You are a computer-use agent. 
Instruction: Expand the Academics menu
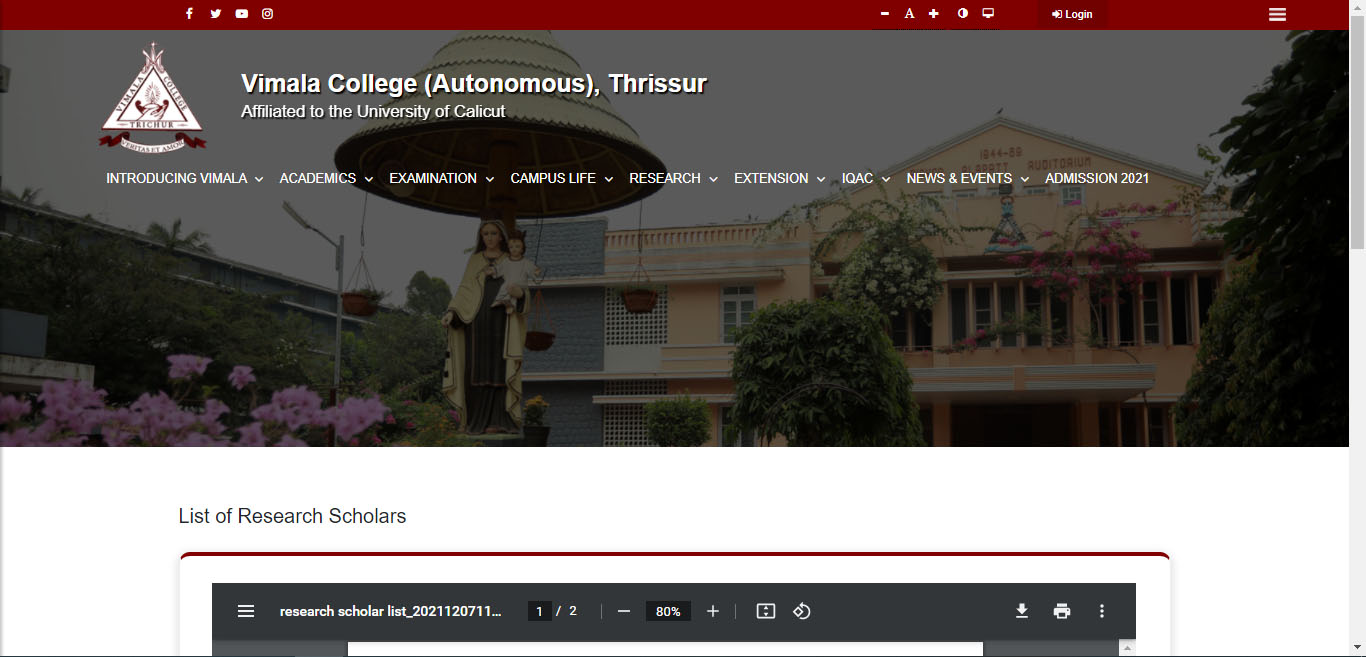326,178
